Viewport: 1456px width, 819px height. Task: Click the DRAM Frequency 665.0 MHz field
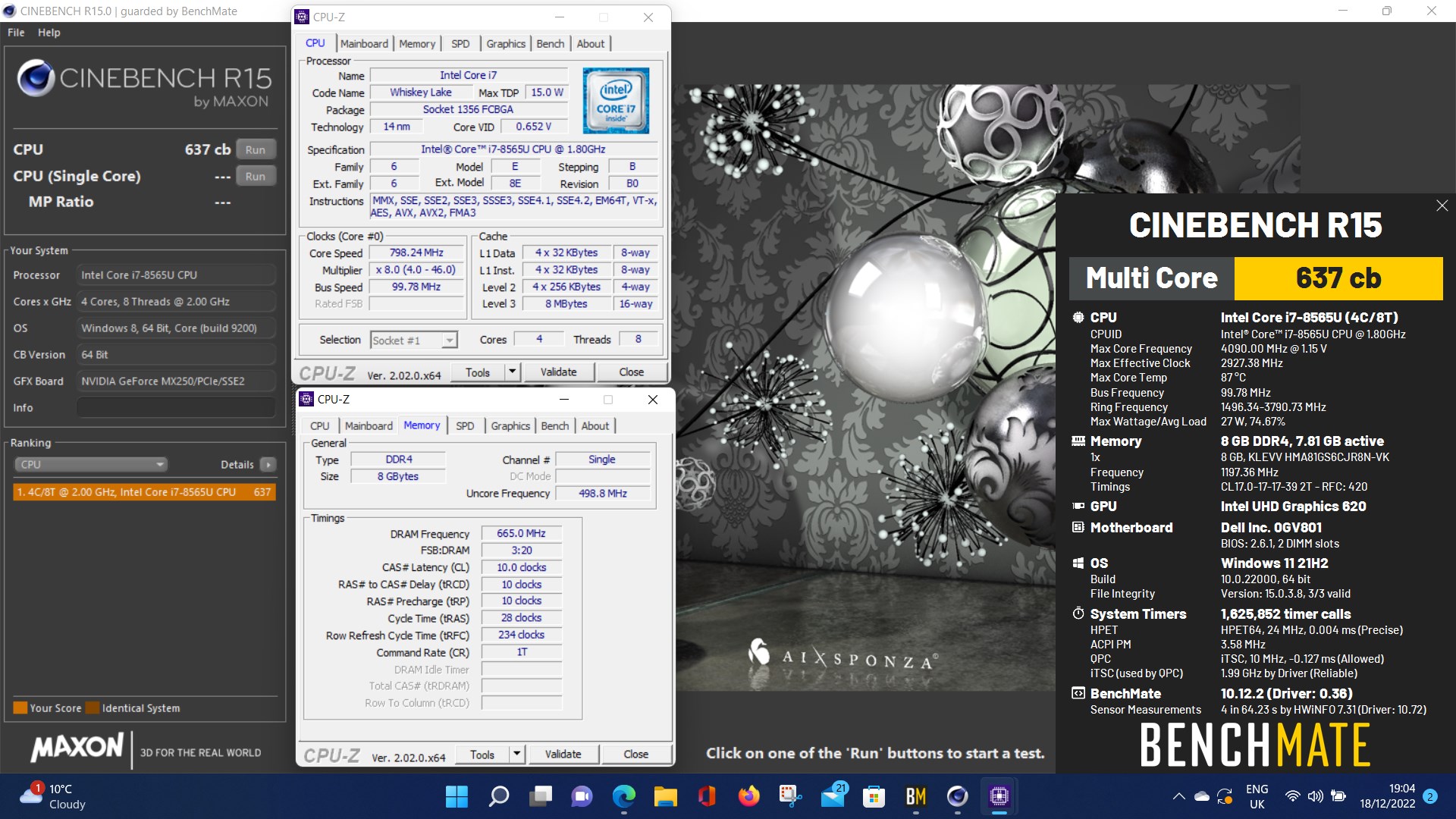coord(522,534)
